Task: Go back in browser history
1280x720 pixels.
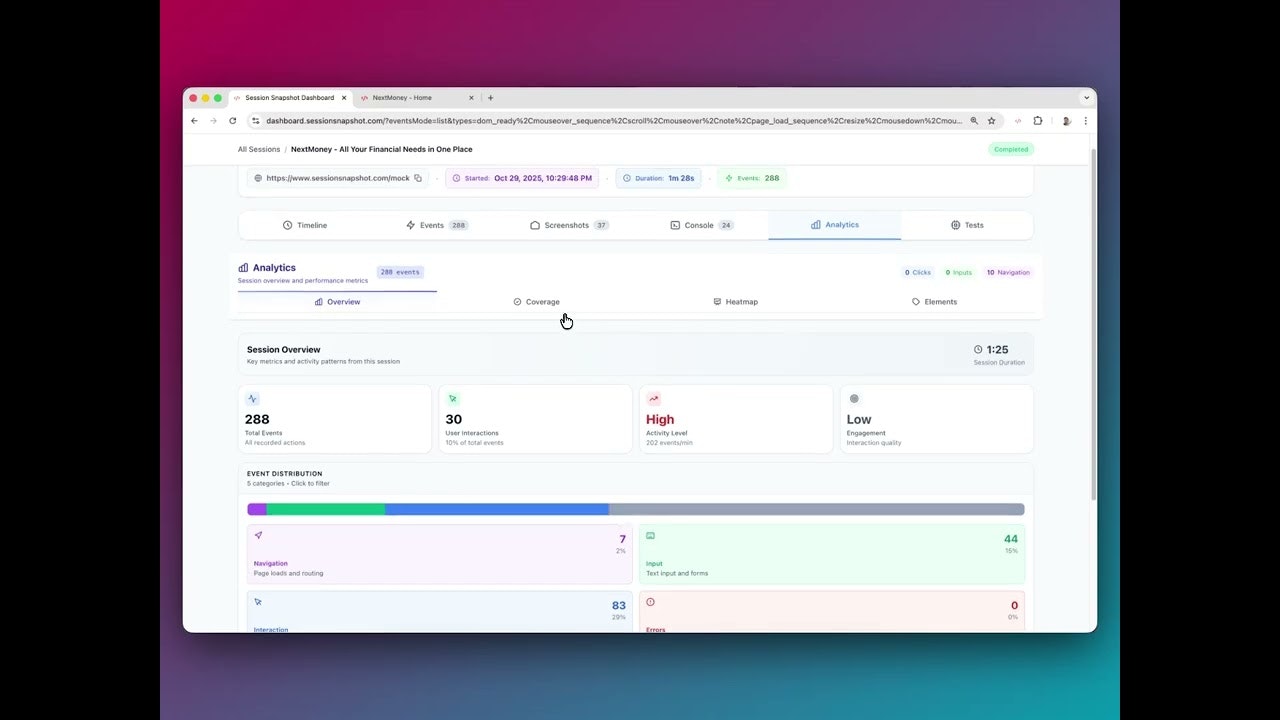Action: 194,121
